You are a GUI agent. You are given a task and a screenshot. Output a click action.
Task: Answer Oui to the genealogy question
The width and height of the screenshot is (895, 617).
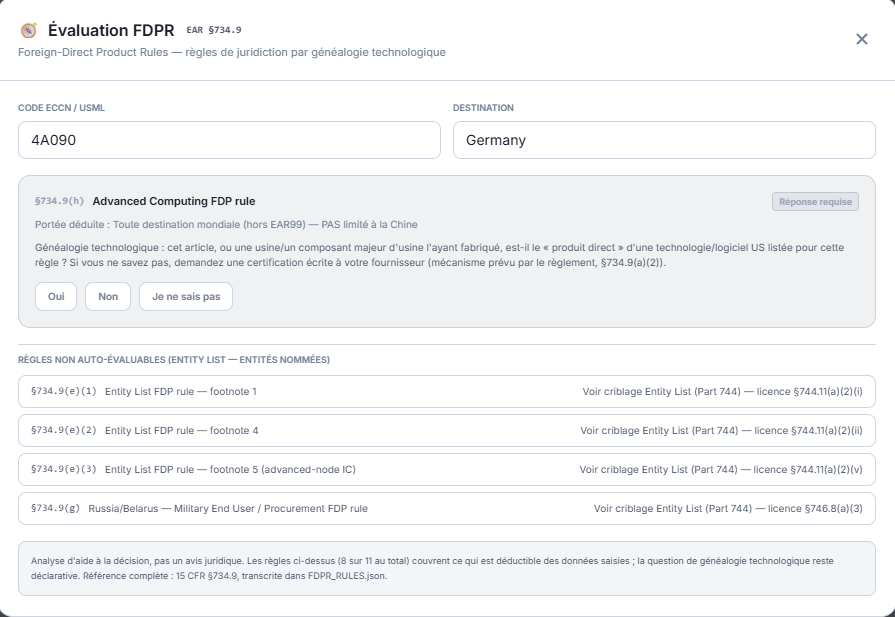(56, 297)
